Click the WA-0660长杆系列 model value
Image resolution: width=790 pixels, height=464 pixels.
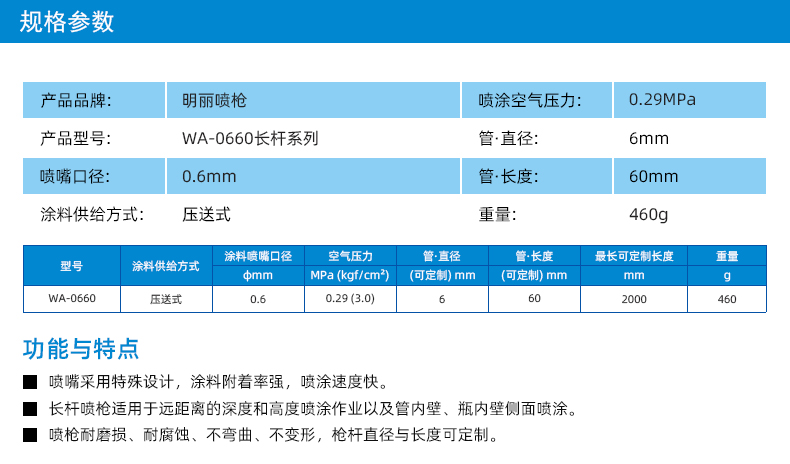pos(250,138)
